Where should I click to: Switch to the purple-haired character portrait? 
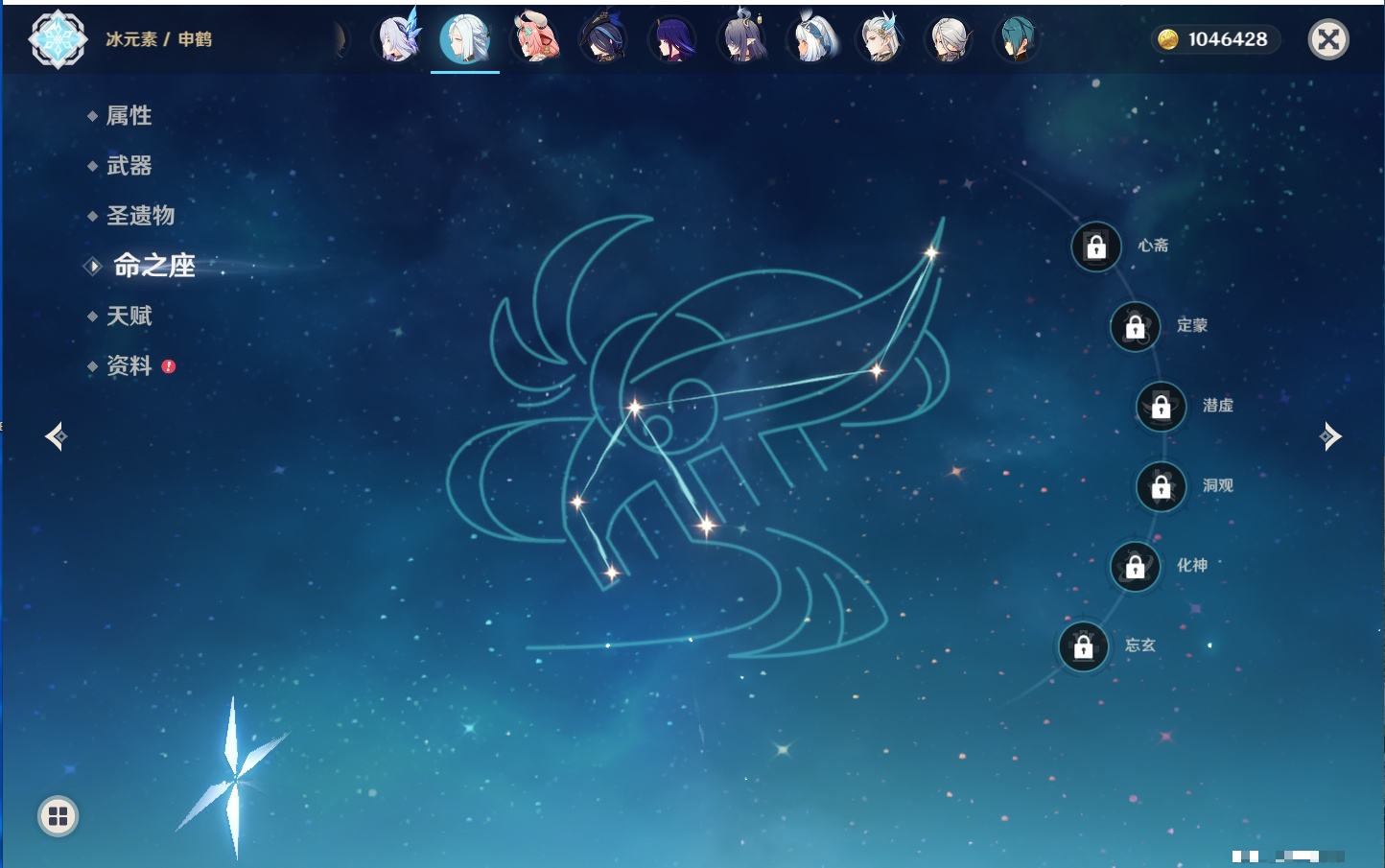point(672,39)
